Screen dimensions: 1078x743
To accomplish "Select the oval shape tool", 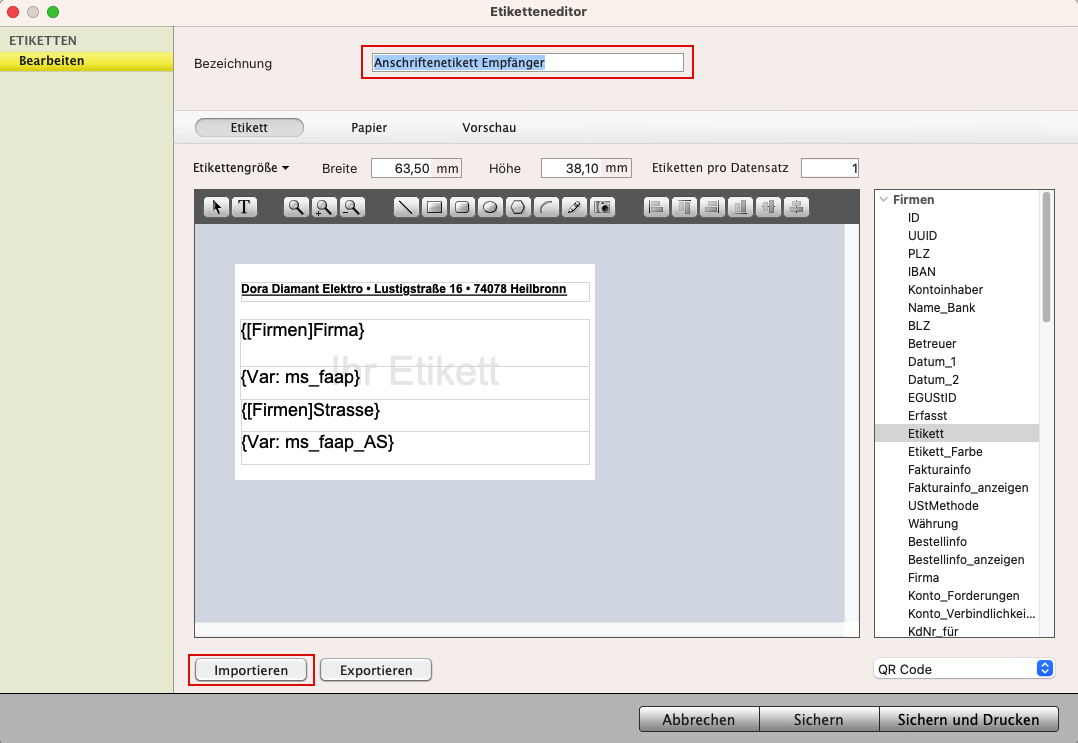I will (x=490, y=207).
